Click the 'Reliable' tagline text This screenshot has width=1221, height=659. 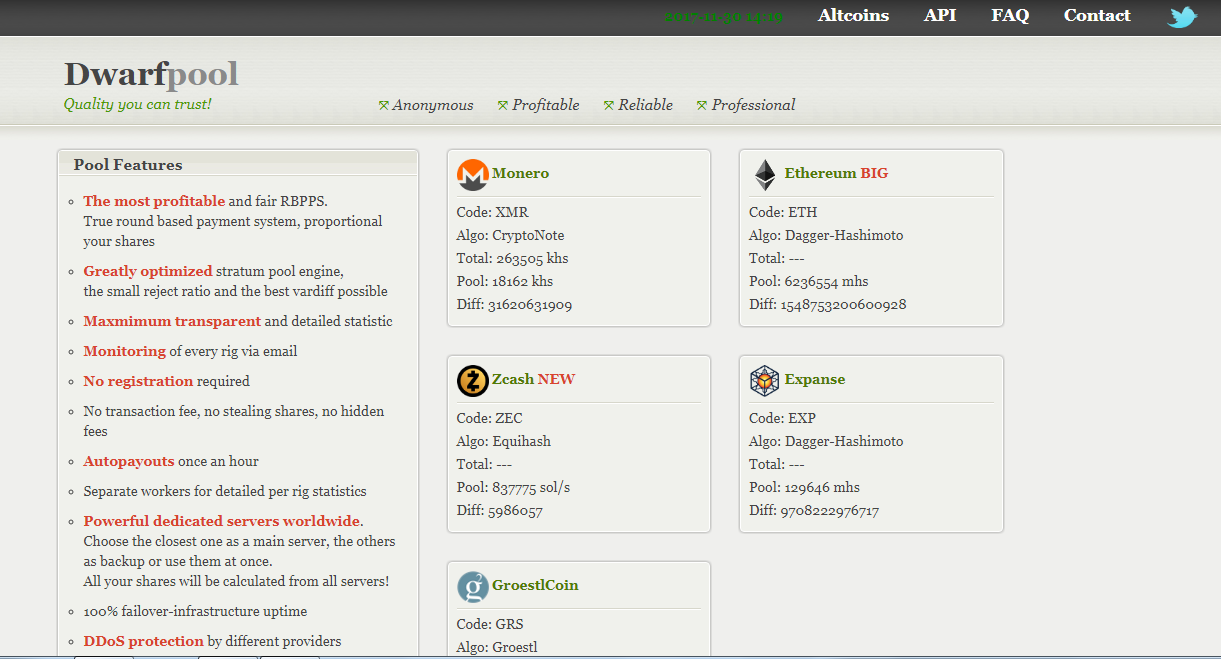[x=646, y=105]
